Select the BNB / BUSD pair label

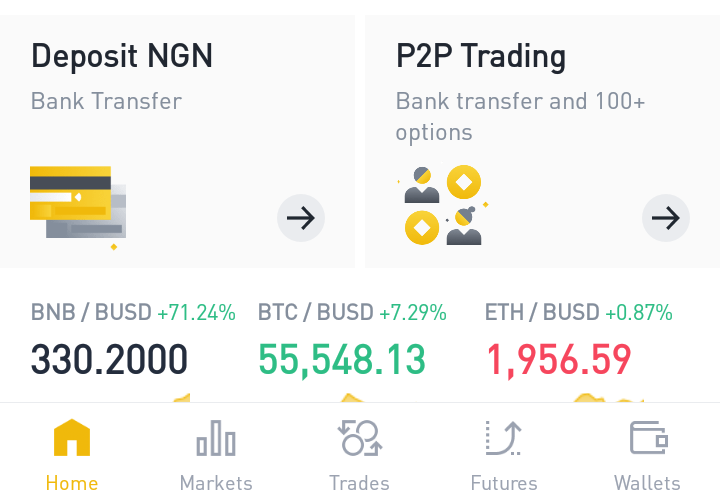pos(91,313)
